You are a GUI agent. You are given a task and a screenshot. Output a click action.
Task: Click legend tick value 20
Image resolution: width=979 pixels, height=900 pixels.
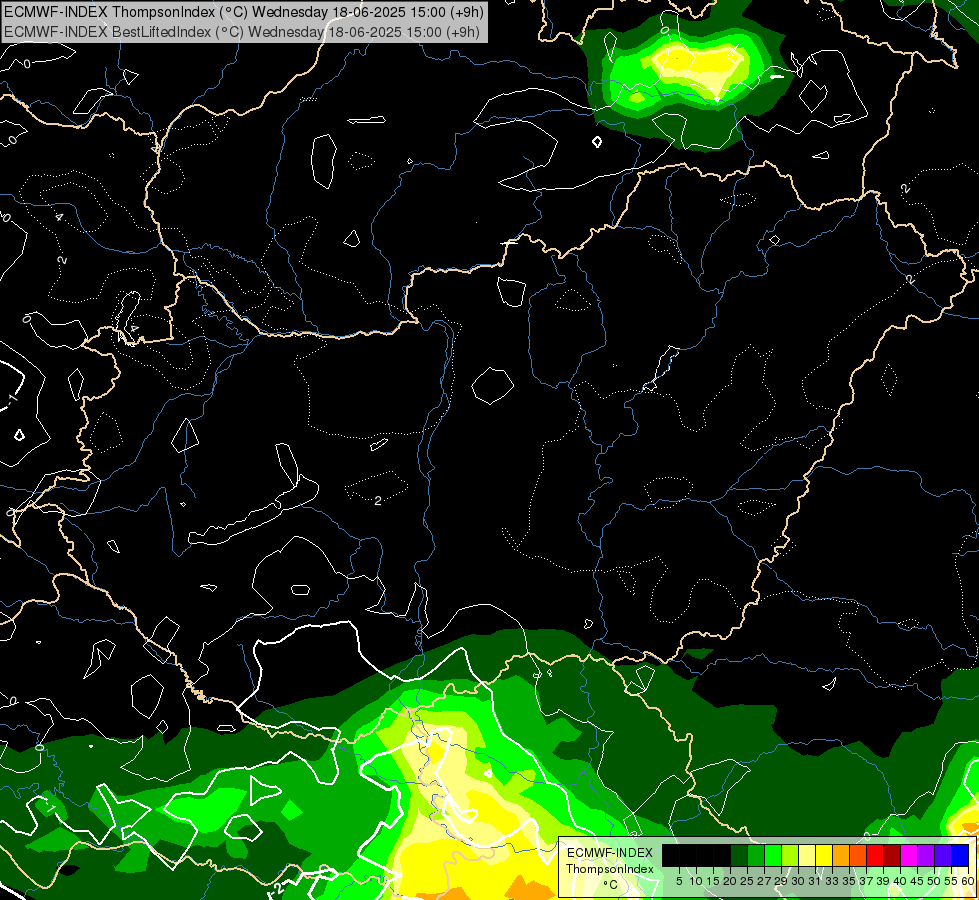tap(731, 881)
